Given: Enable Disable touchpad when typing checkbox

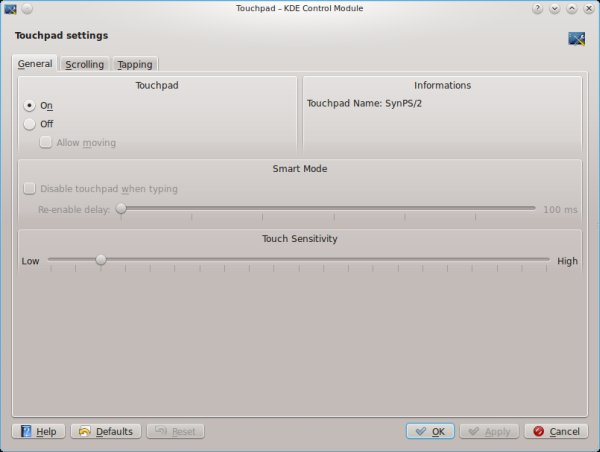Looking at the screenshot, I should tap(29, 189).
